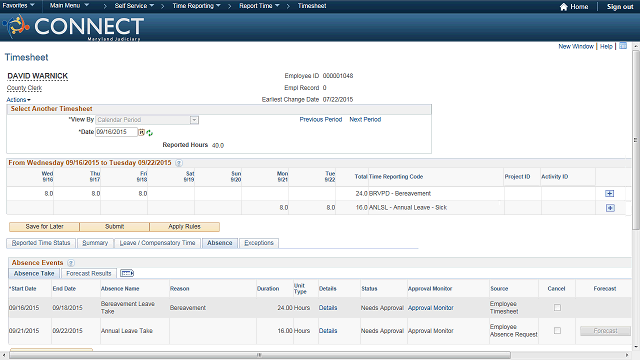Screen dimensions: 640x360
Task: Open Approval Monitor for Bereavement Leave Take
Action: tap(431, 308)
